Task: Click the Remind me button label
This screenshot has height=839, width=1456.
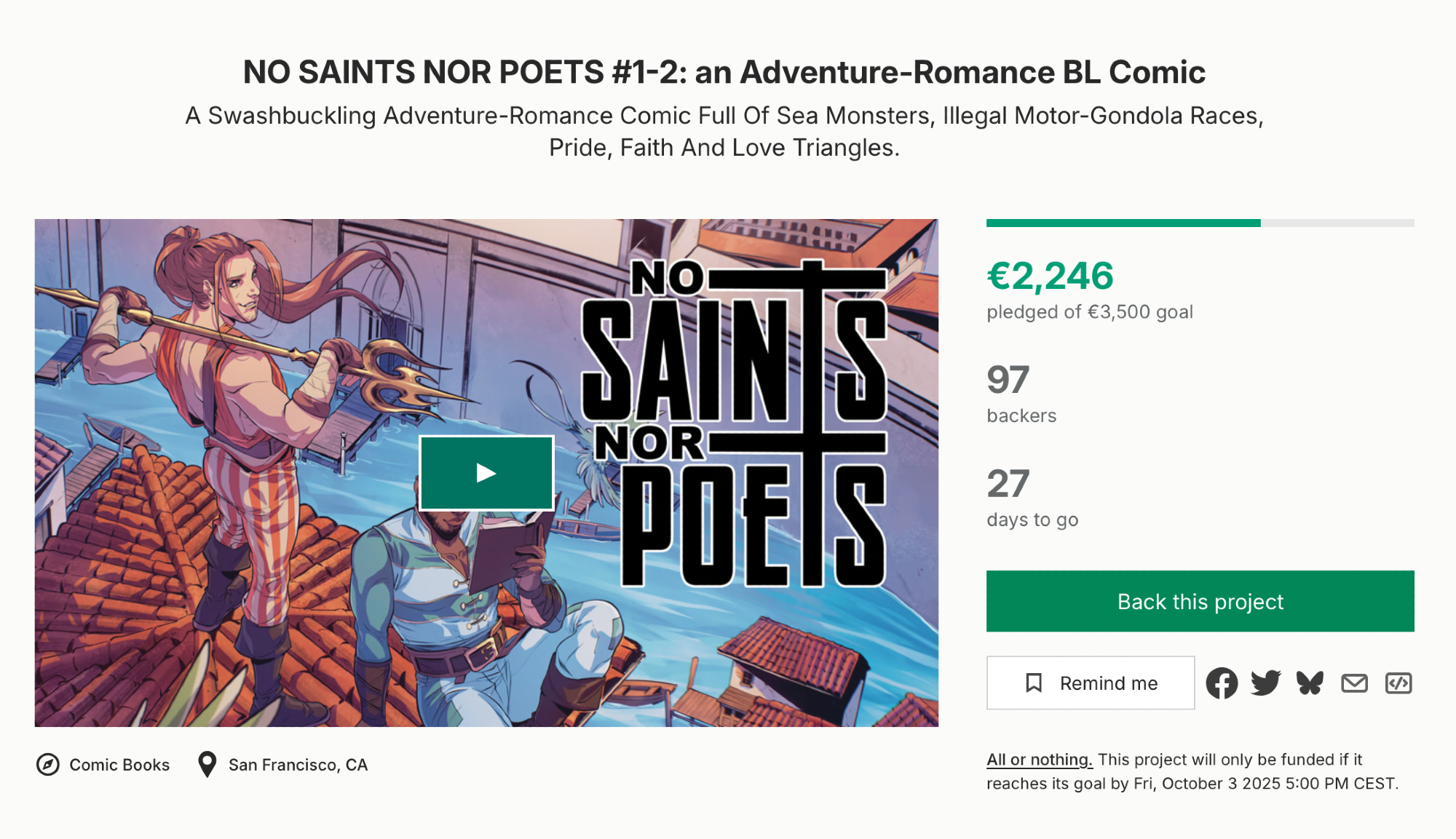Action: point(1108,683)
